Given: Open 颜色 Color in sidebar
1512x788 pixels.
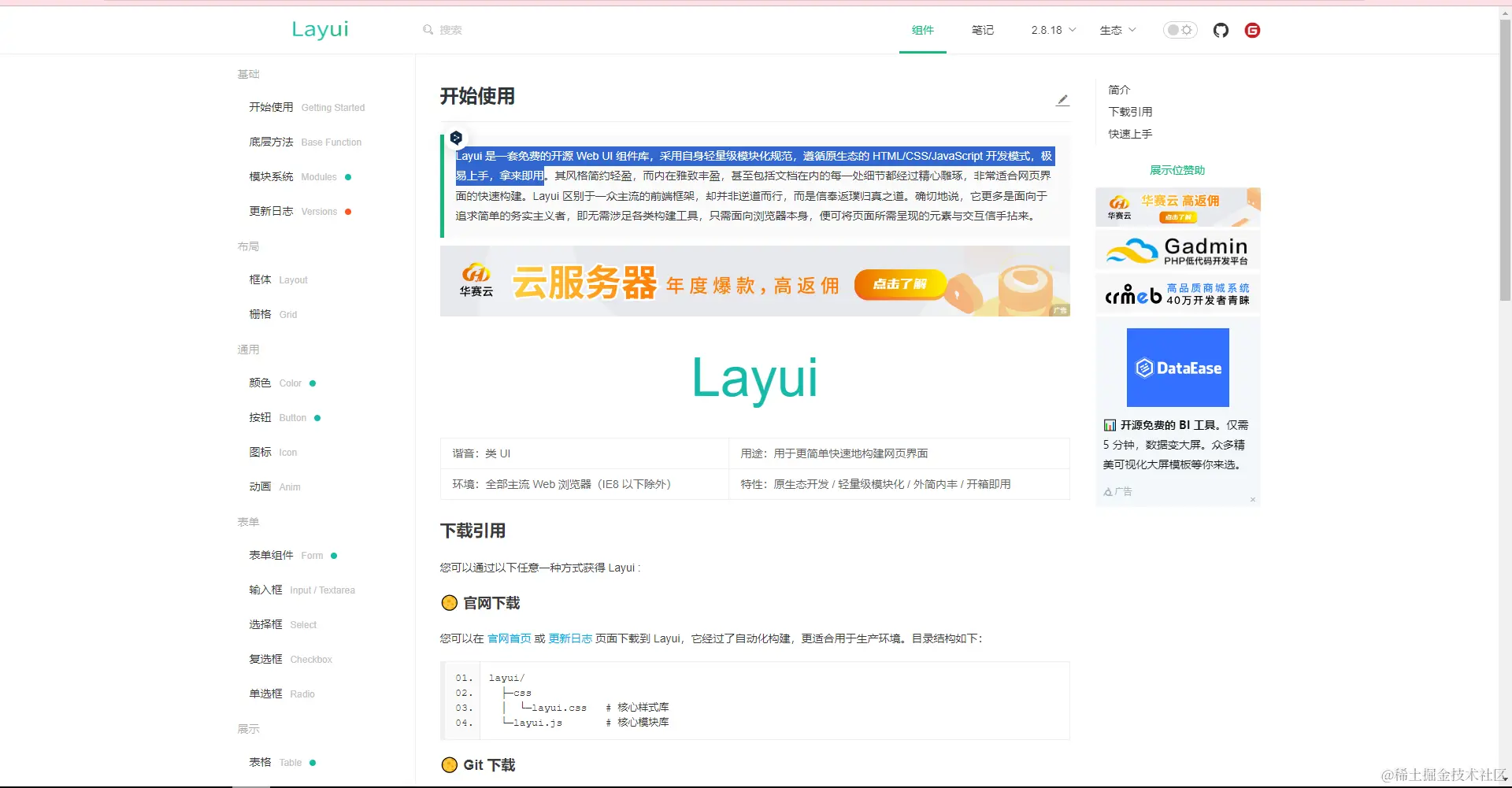Looking at the screenshot, I should coord(282,383).
